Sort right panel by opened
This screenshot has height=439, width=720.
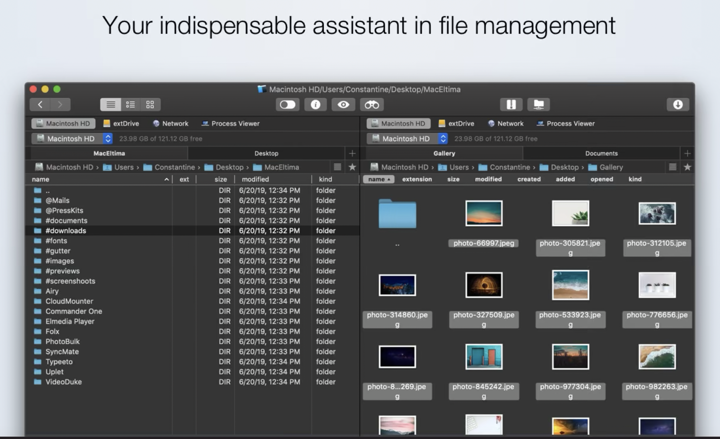[x=602, y=179]
